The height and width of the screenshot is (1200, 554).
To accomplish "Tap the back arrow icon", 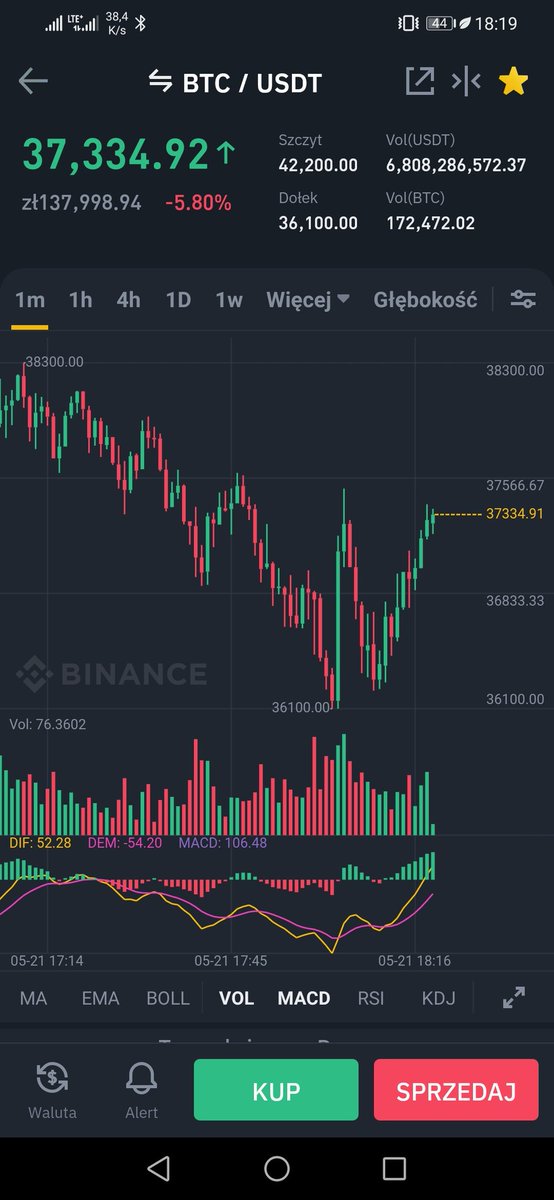I will [x=33, y=81].
